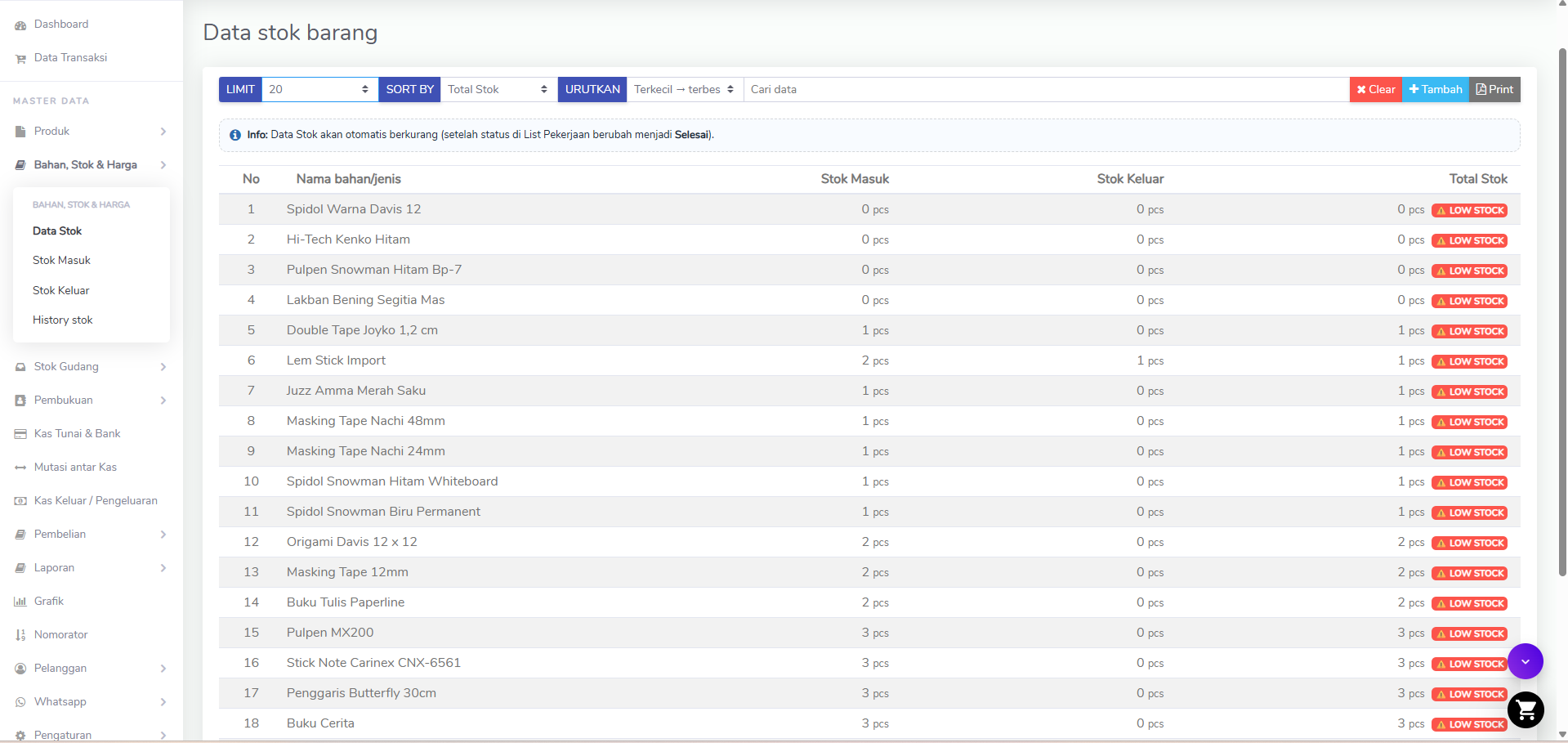1568x743 pixels.
Task: Click LOW STOCK badge for Lem Stick Import
Action: coord(1469,361)
